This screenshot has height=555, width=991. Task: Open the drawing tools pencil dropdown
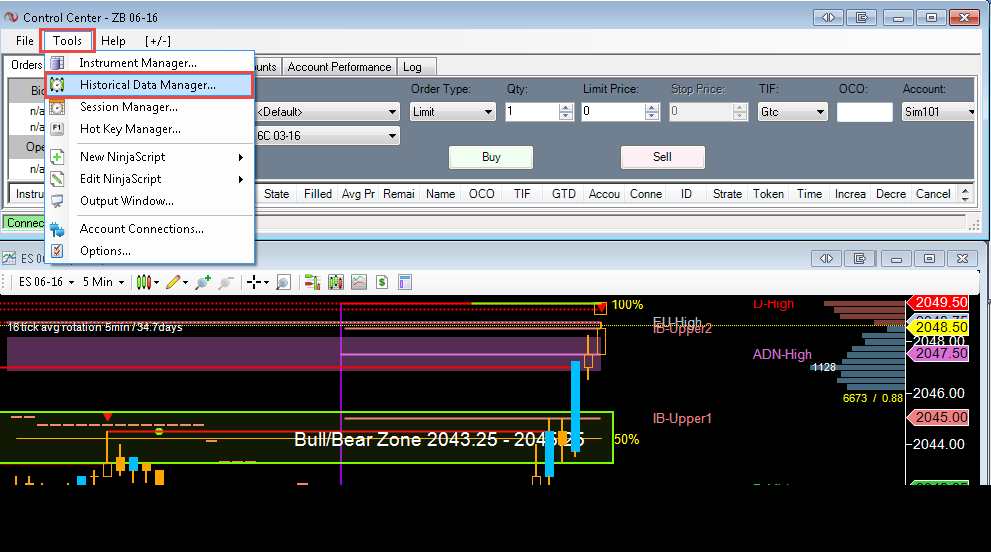pos(177,282)
